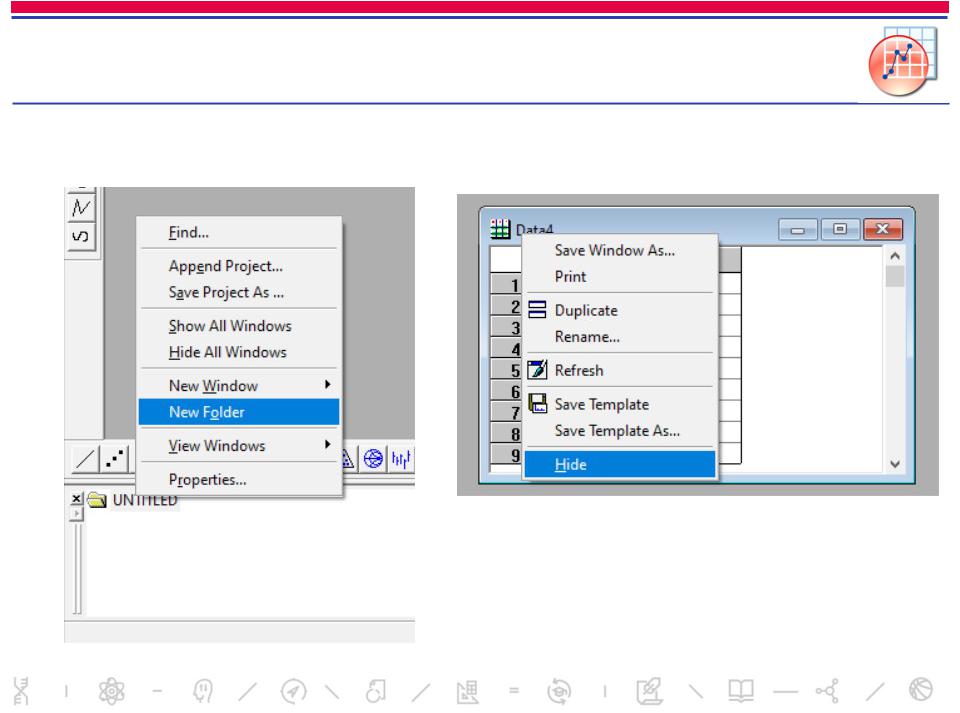Click the Origin logo at top right
The image size is (960, 713).
pyautogui.click(x=902, y=61)
